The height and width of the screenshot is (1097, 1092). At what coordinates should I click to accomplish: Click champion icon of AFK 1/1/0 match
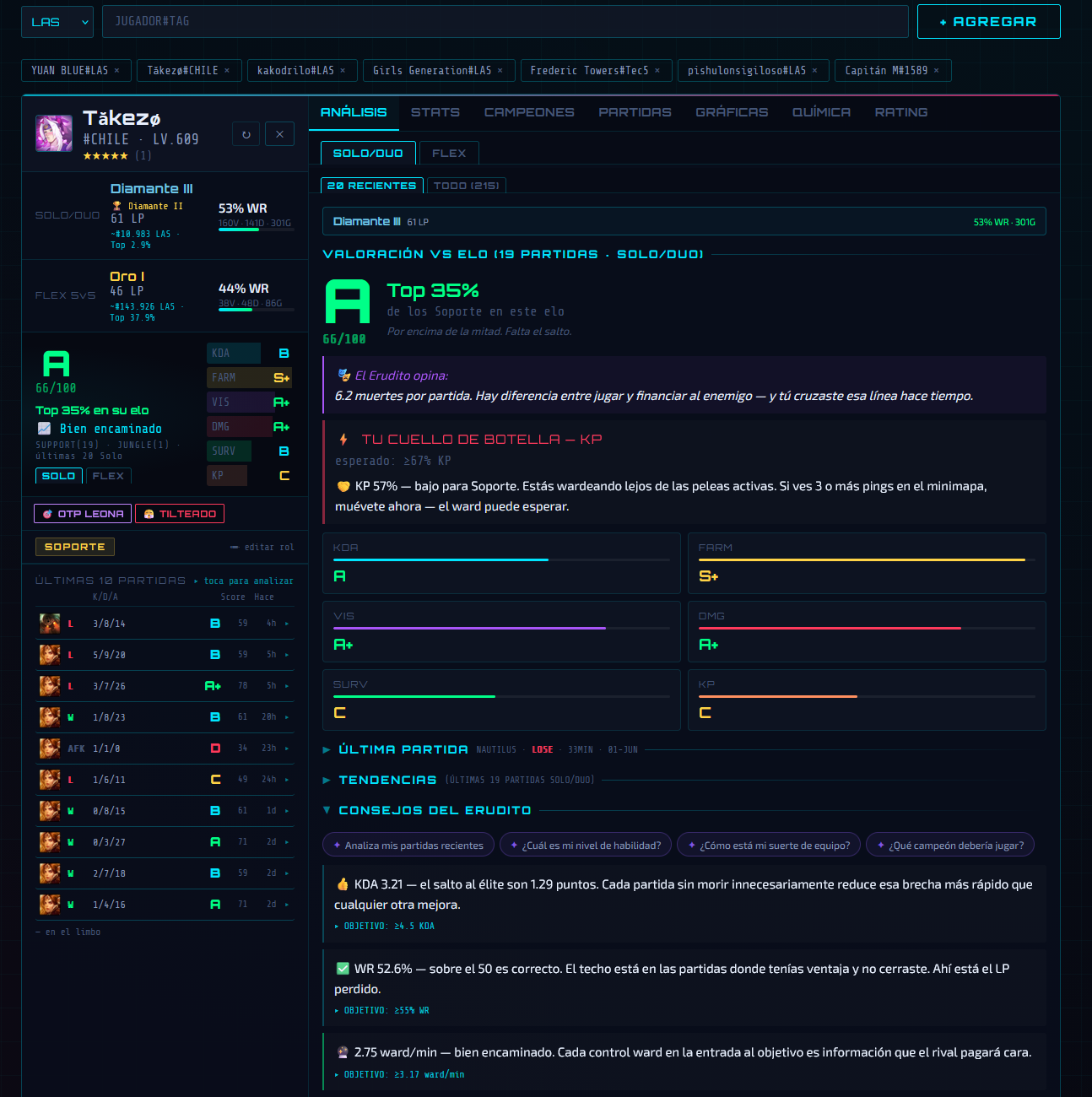[50, 748]
